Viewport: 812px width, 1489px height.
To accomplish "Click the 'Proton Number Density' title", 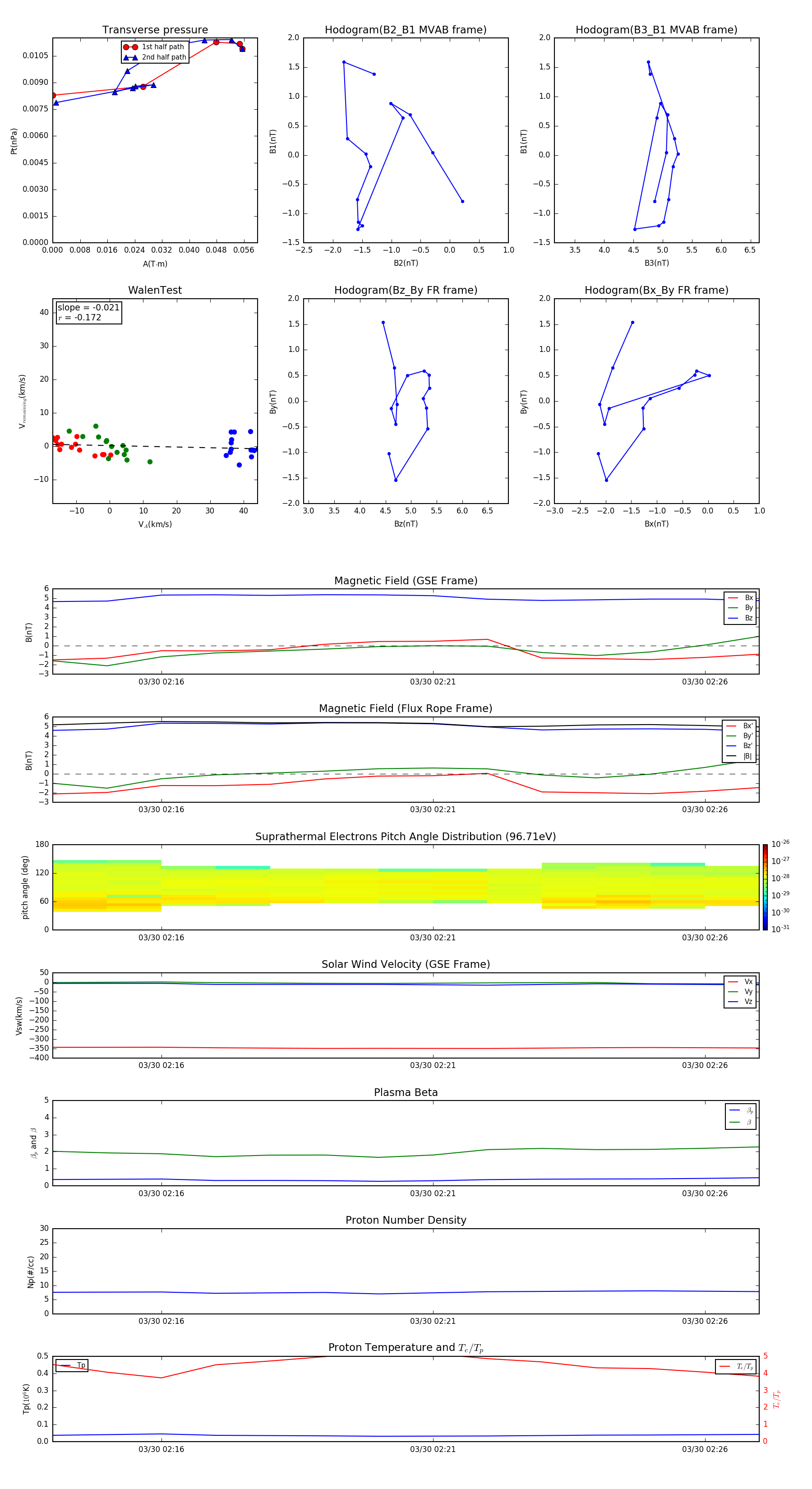I will [x=406, y=1220].
